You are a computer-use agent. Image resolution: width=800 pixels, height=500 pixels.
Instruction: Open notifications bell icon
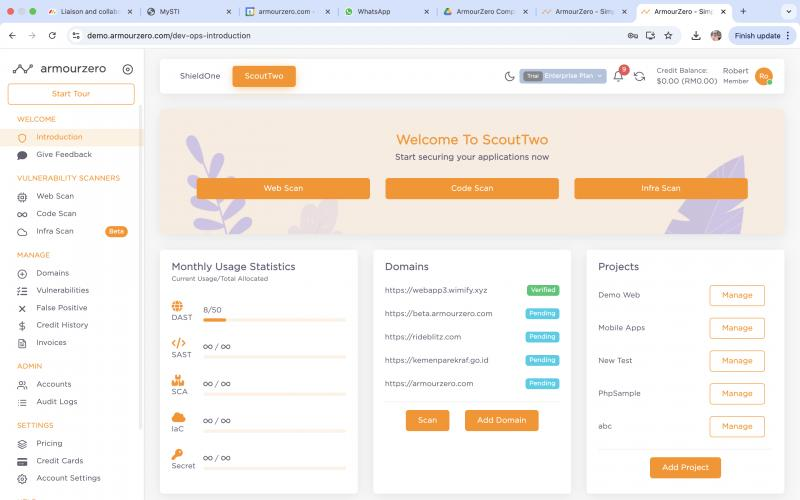[618, 76]
